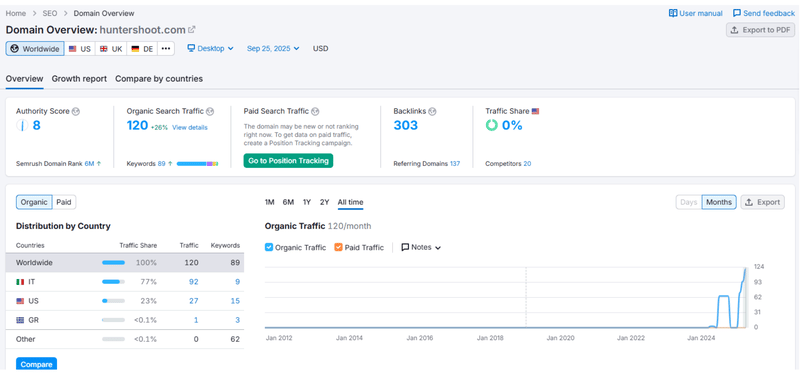This screenshot has height=375, width=800.
Task: Select the Worldwide database filter
Action: 35,49
